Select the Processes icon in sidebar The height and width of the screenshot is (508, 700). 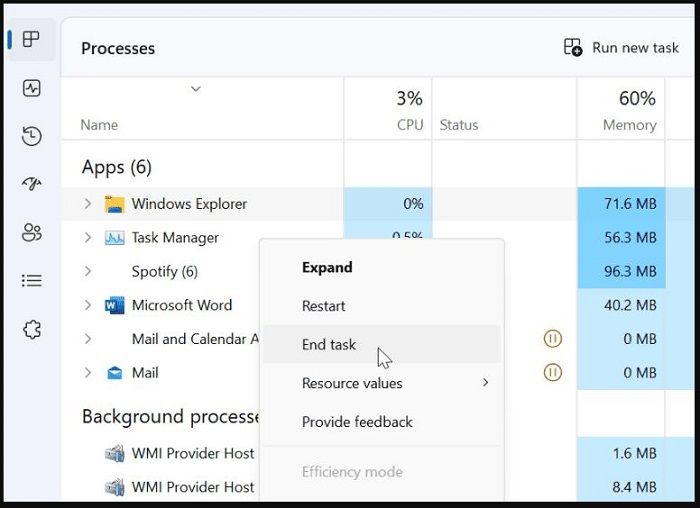(x=31, y=40)
